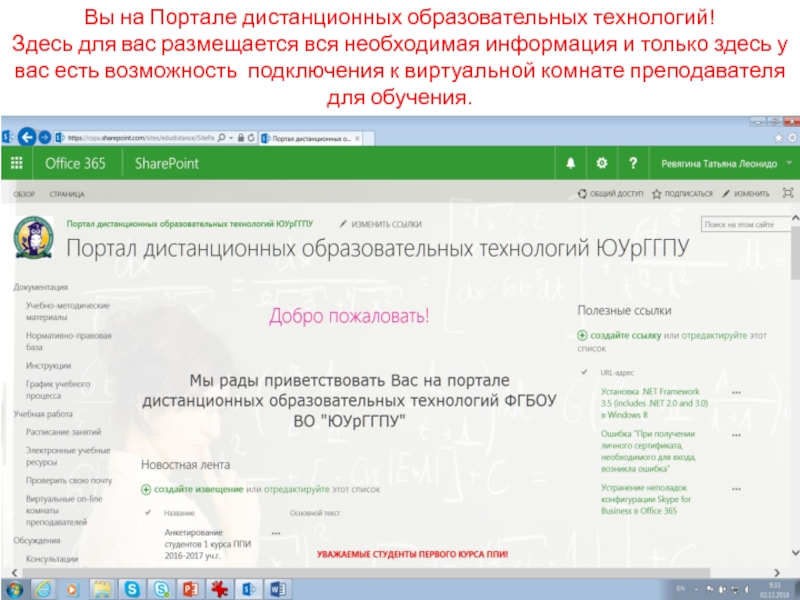Click the browser back arrow button
The image size is (800, 600).
pyautogui.click(x=27, y=137)
